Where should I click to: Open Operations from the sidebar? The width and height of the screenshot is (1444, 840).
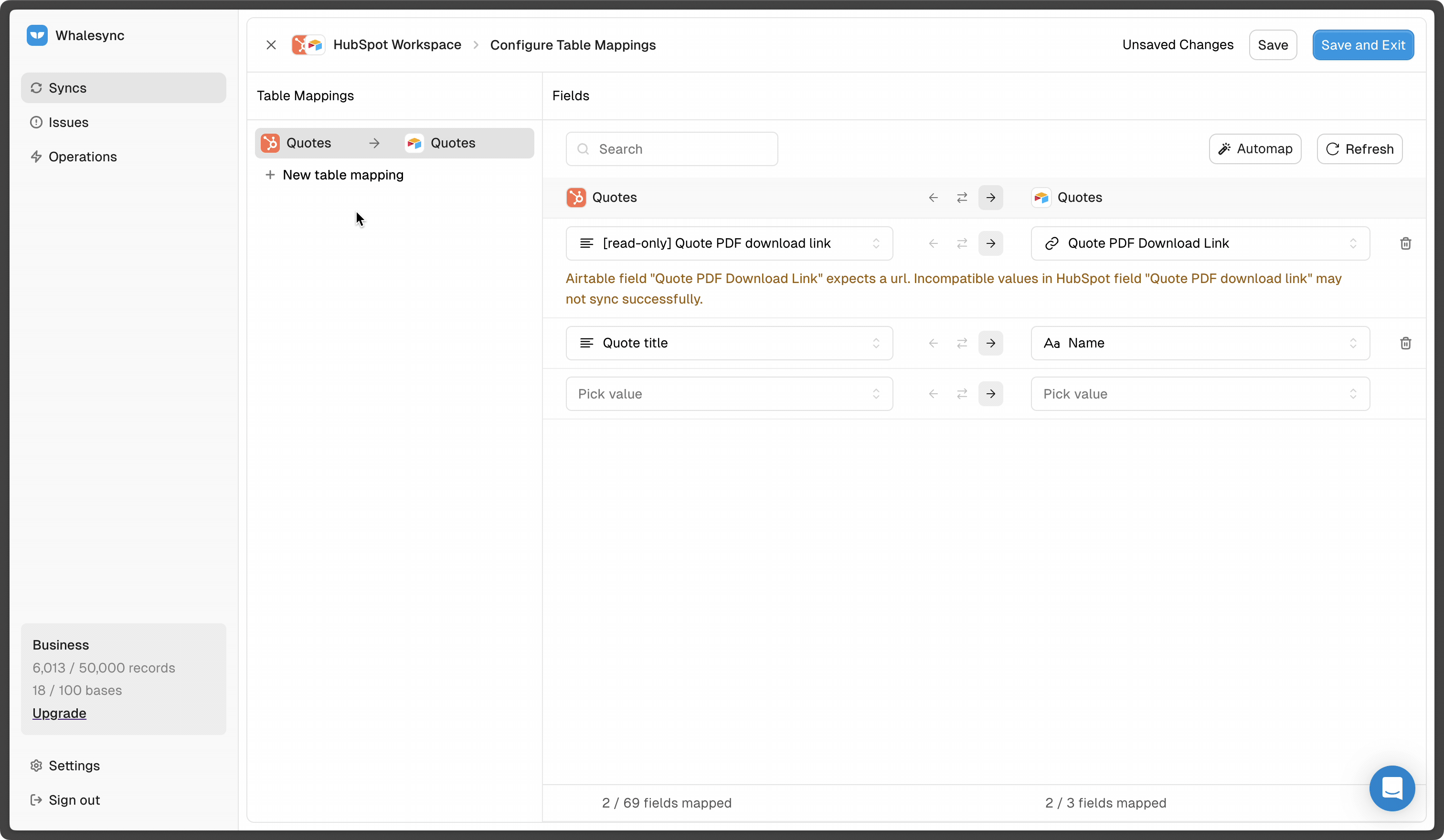tap(83, 157)
